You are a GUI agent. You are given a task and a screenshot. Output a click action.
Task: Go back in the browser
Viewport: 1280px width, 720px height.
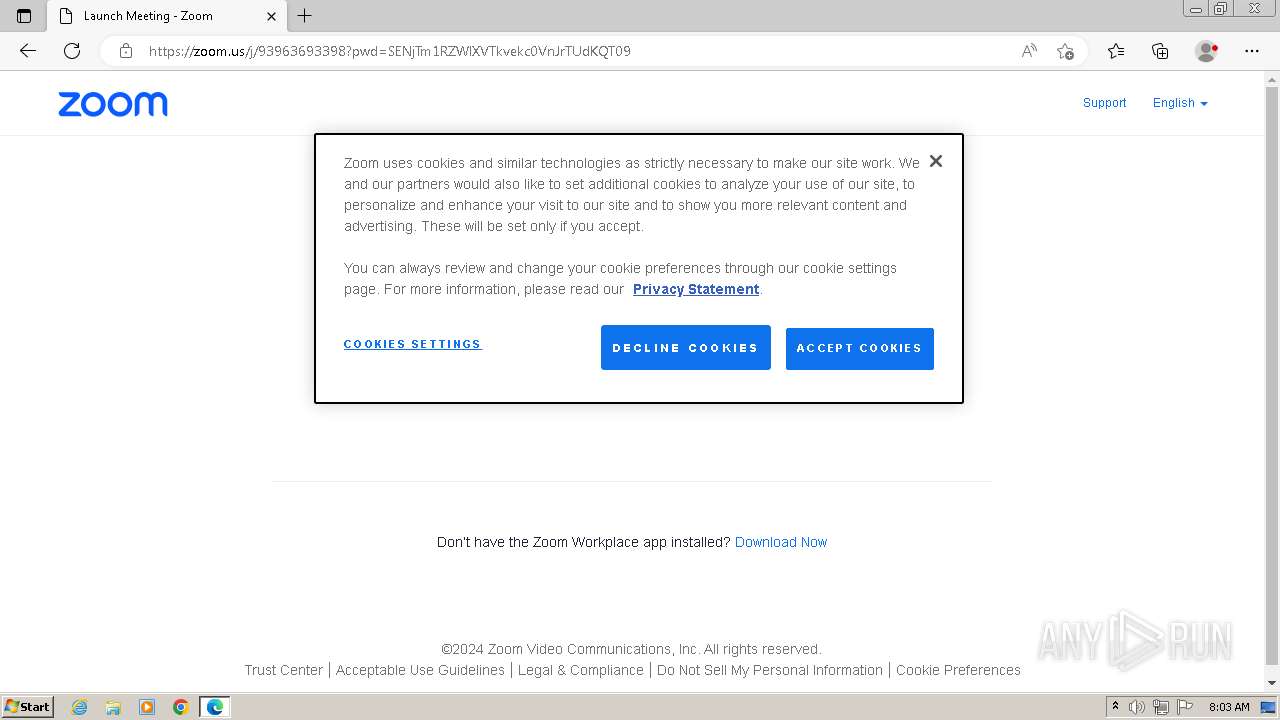point(28,51)
